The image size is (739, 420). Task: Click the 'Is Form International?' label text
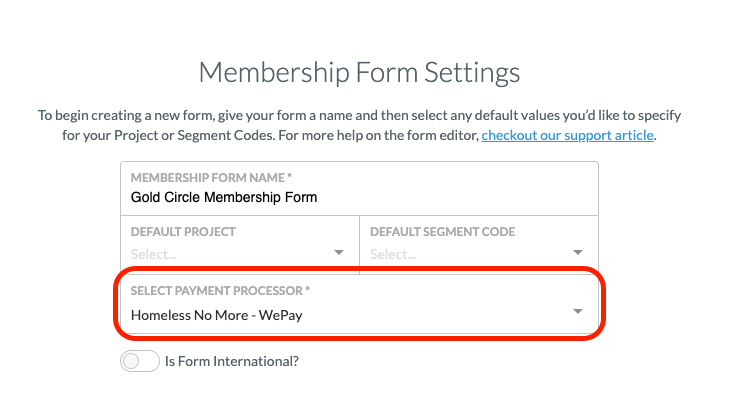[x=232, y=361]
